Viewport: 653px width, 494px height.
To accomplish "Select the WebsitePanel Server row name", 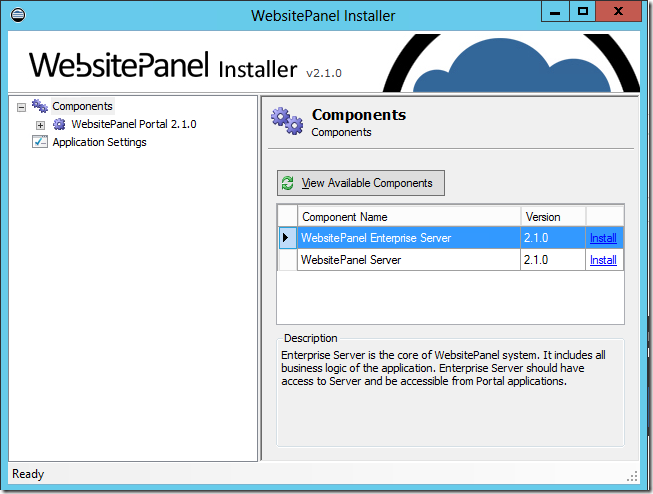I will (x=409, y=260).
